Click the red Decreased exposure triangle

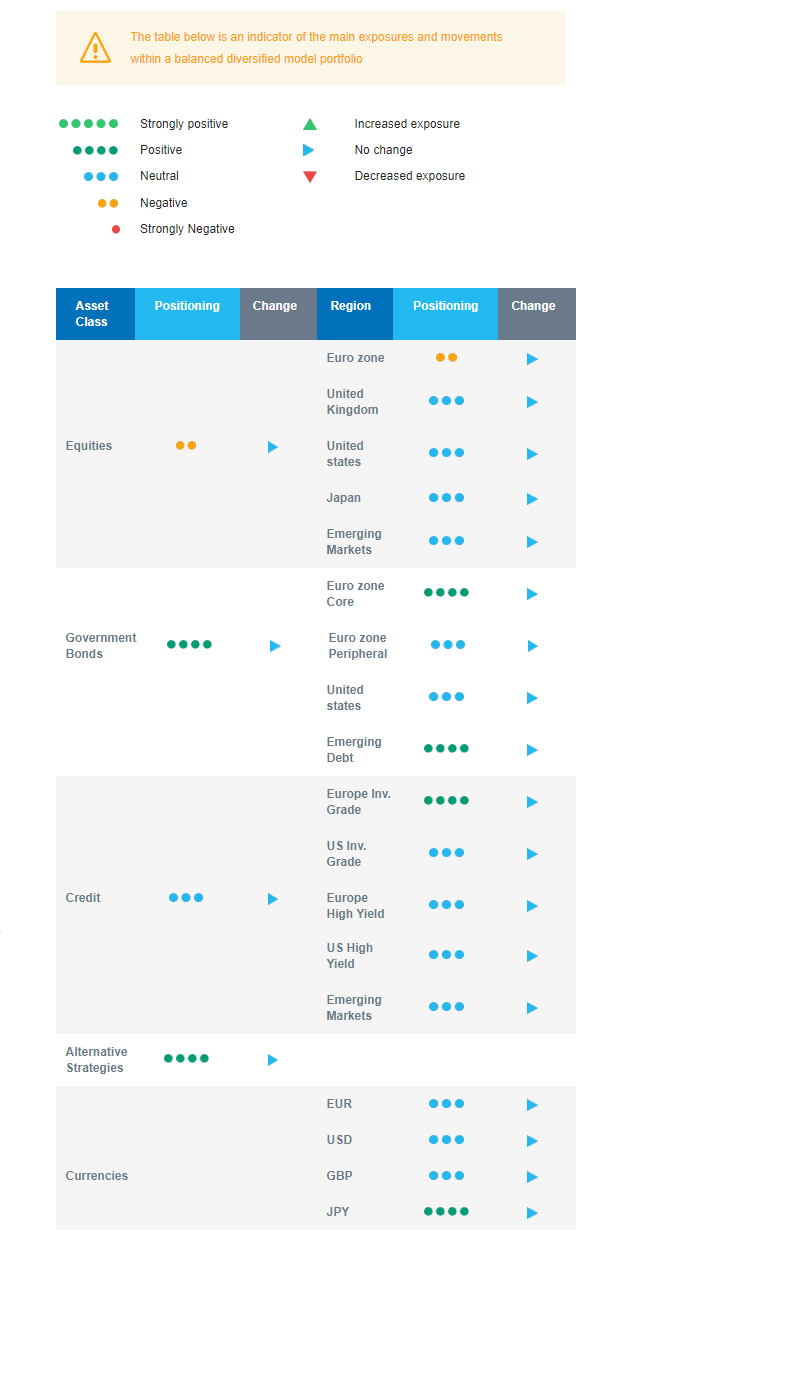[x=310, y=177]
